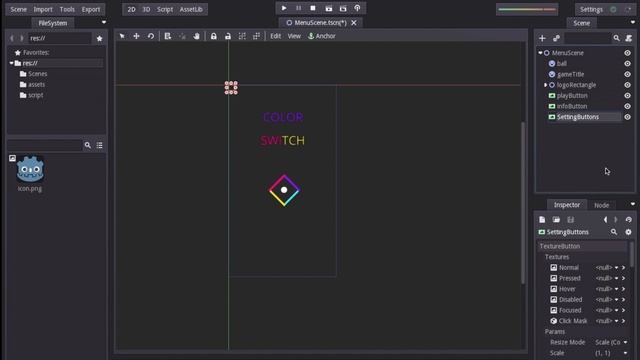
Task: Go back in FileSystem history
Action: [12, 38]
